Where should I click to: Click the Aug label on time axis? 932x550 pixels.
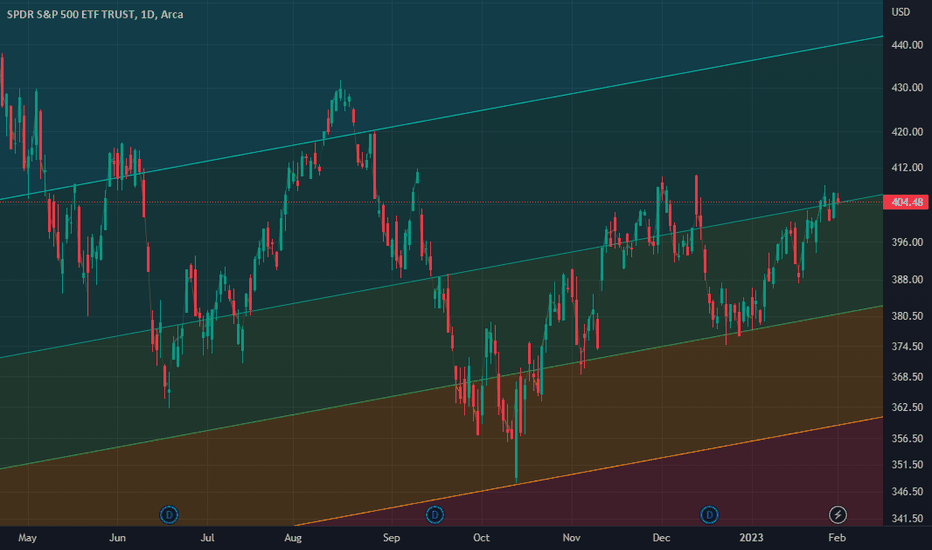pyautogui.click(x=293, y=538)
